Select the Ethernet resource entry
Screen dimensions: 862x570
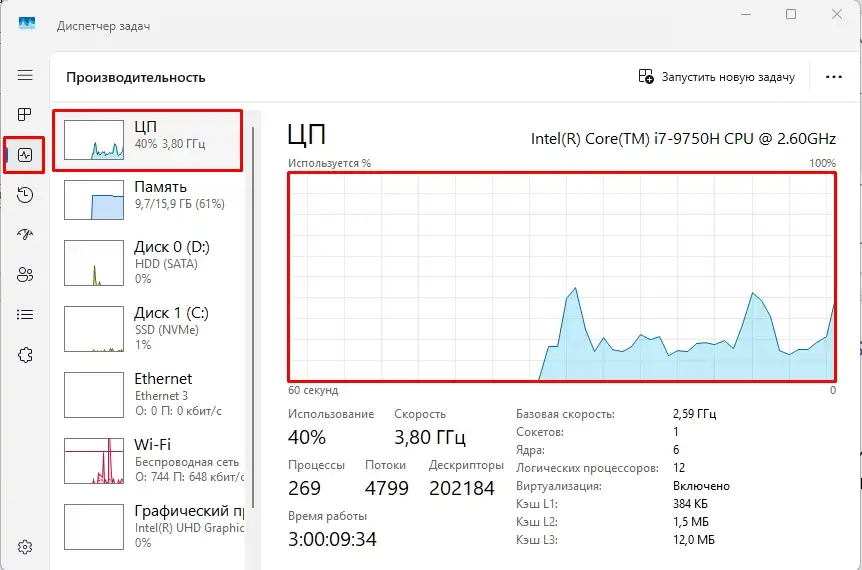[148, 395]
